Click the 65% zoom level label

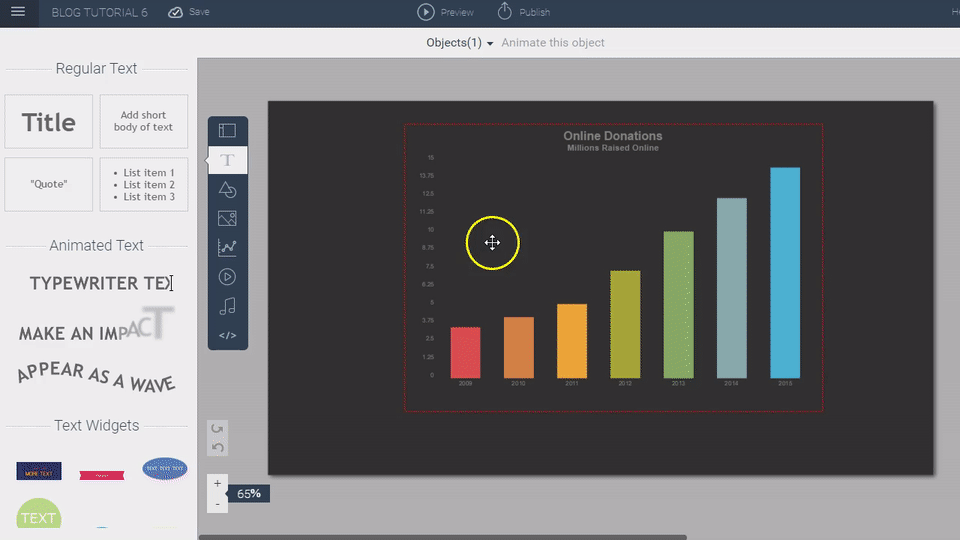pyautogui.click(x=249, y=493)
